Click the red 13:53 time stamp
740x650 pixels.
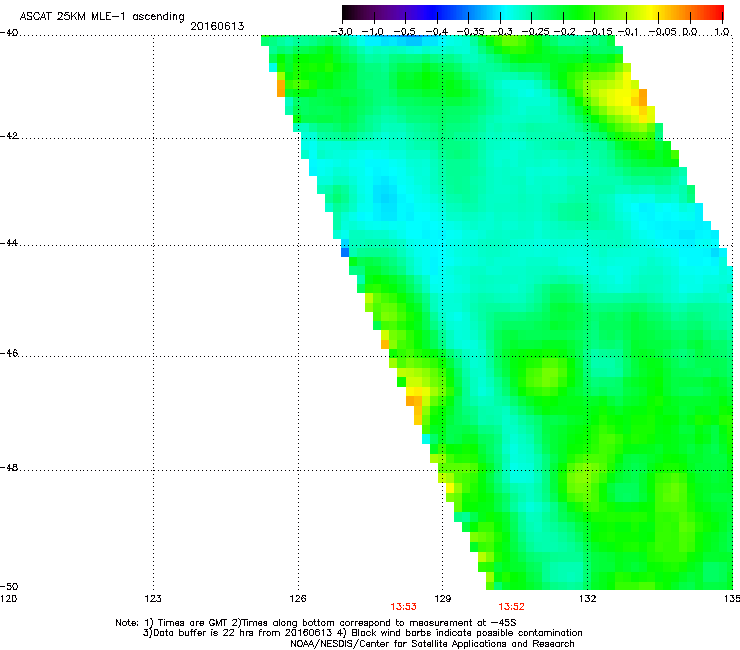tap(404, 607)
